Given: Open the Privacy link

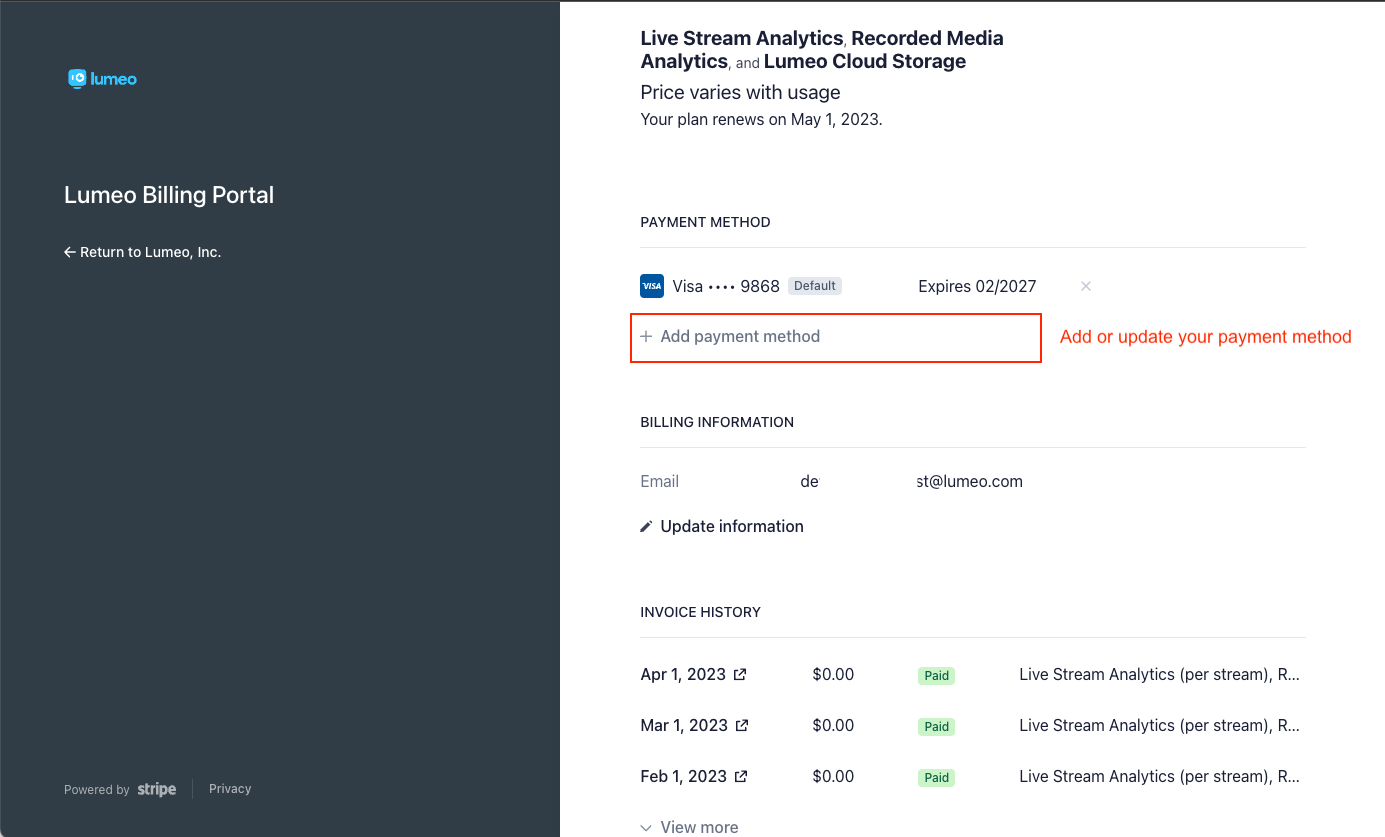Looking at the screenshot, I should [230, 789].
